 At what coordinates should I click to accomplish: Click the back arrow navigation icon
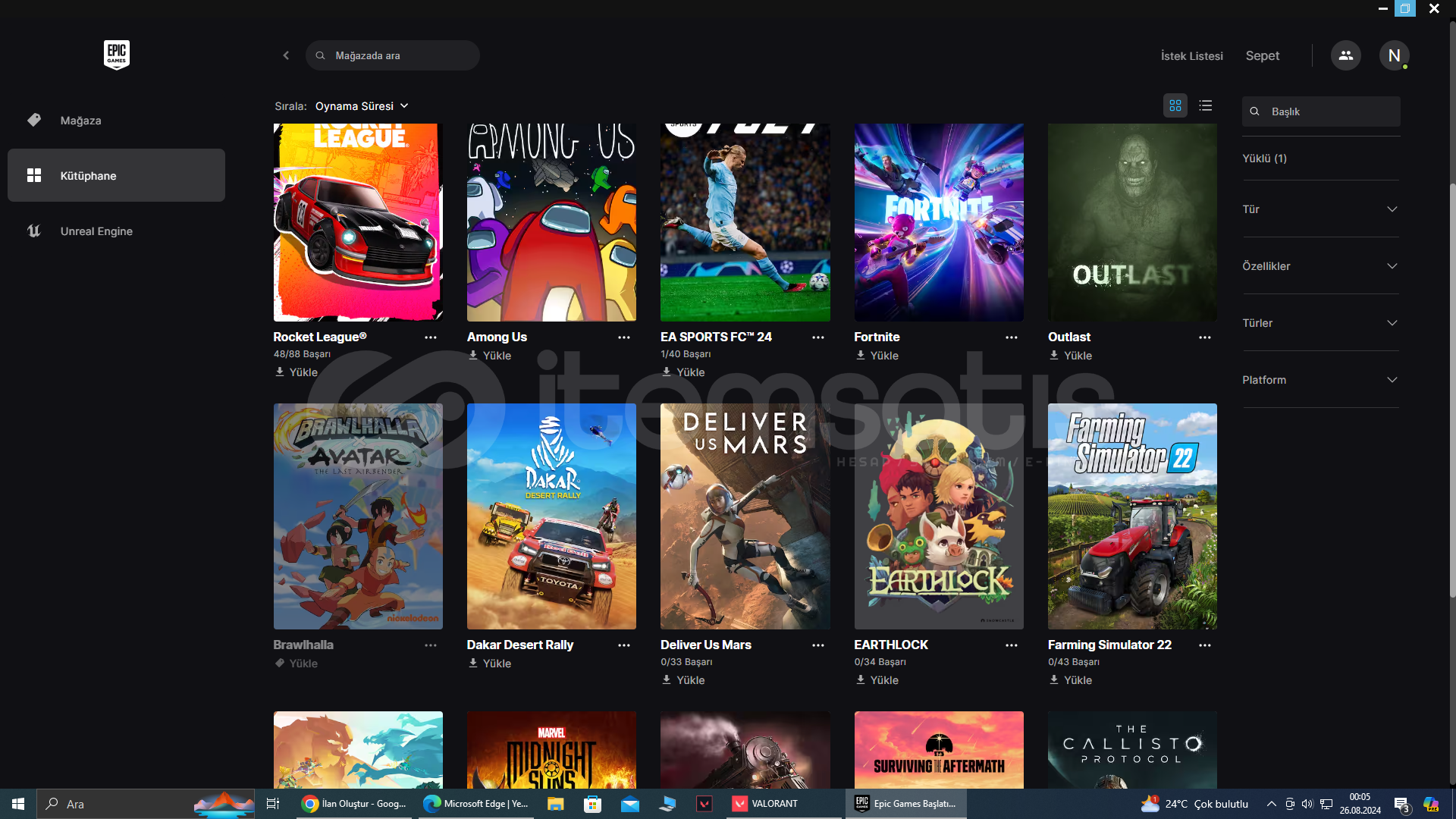point(286,55)
